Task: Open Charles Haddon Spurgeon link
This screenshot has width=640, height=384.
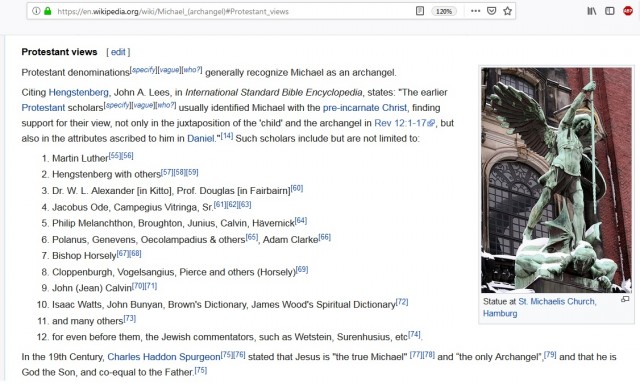Action: point(163,357)
